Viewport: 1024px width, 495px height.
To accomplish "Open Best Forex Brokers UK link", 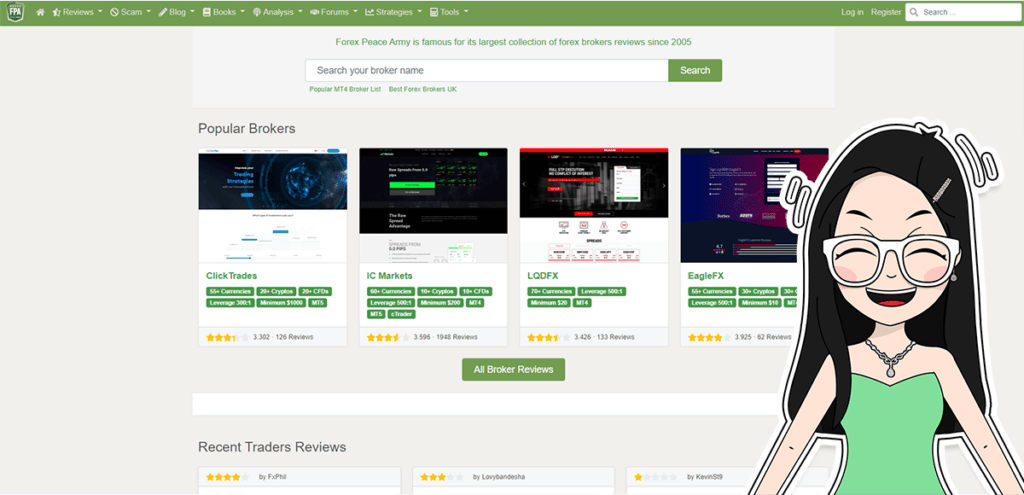I will (423, 89).
